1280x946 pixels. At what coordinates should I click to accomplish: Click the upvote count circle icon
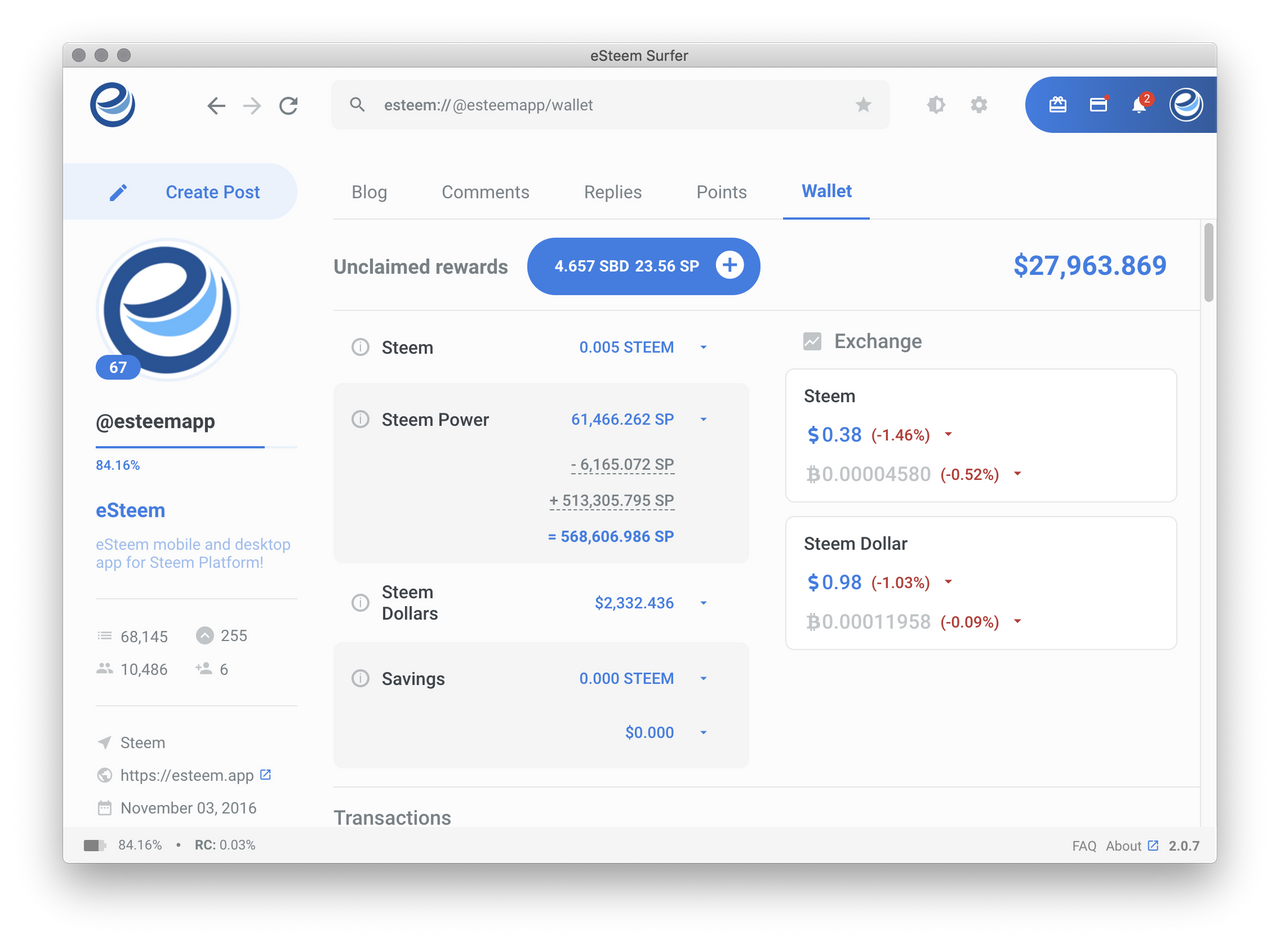click(x=204, y=635)
